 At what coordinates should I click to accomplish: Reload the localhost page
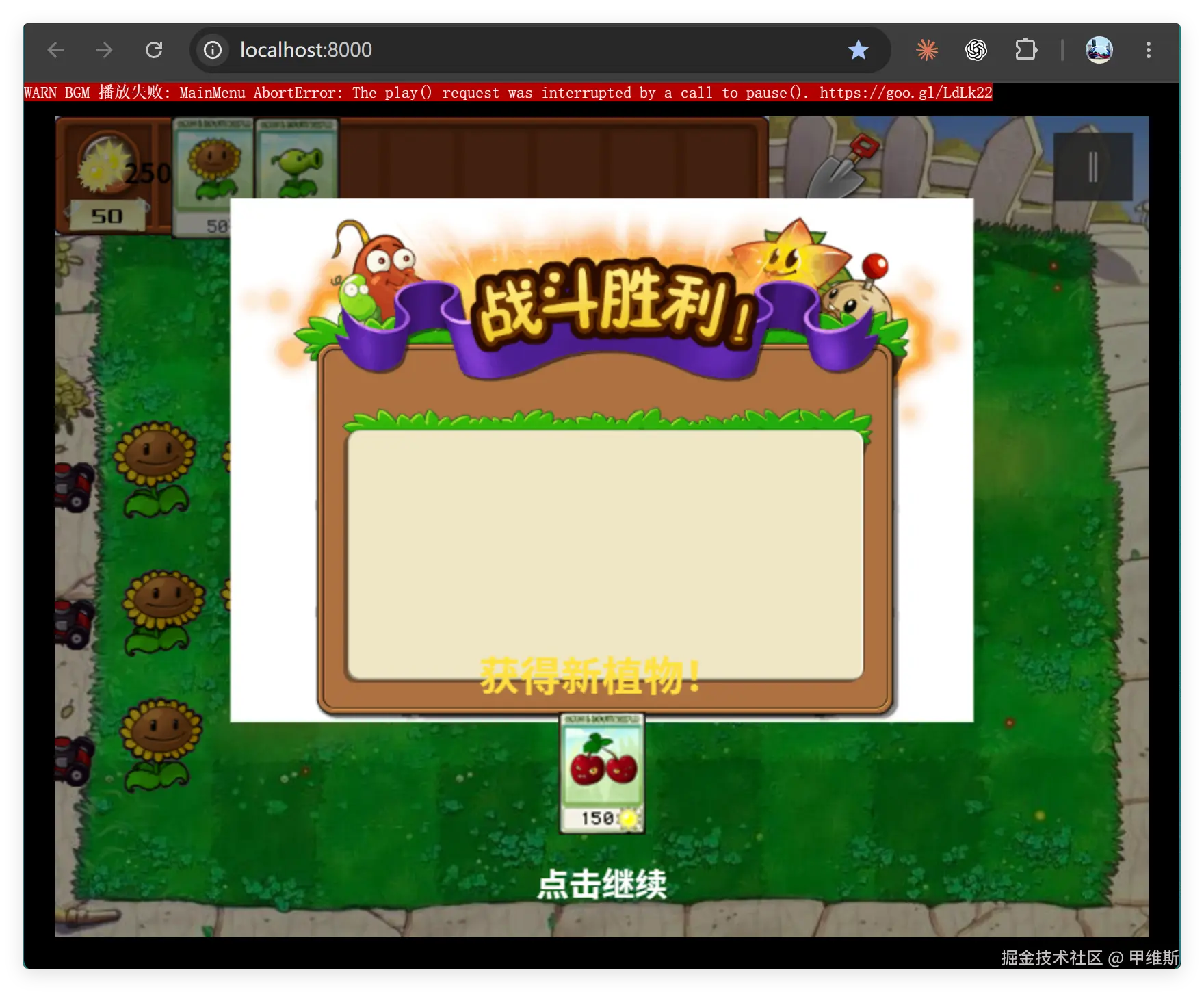pyautogui.click(x=154, y=50)
